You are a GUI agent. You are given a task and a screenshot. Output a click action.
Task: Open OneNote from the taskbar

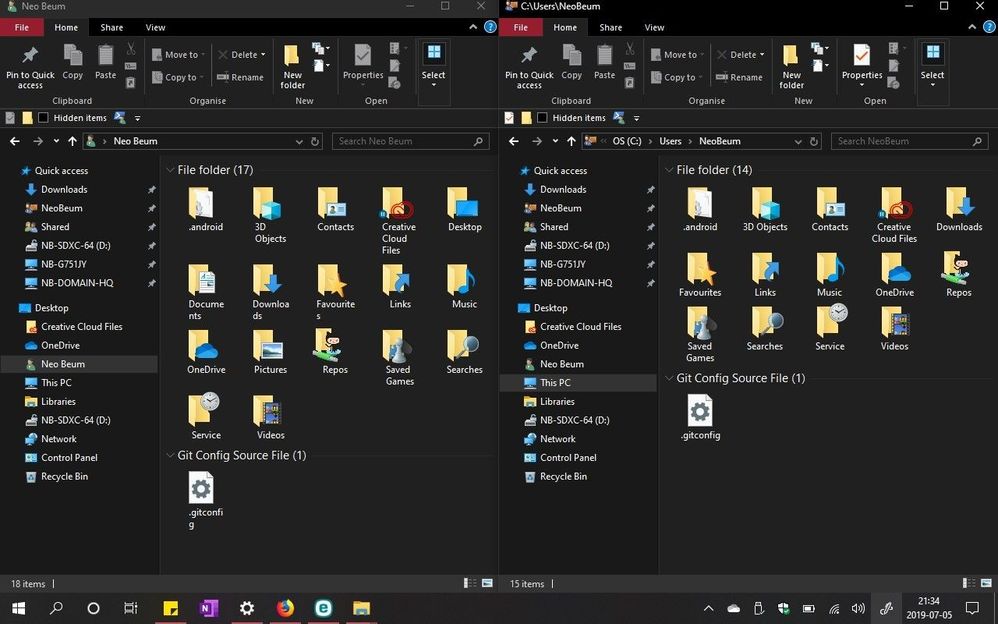coord(208,607)
